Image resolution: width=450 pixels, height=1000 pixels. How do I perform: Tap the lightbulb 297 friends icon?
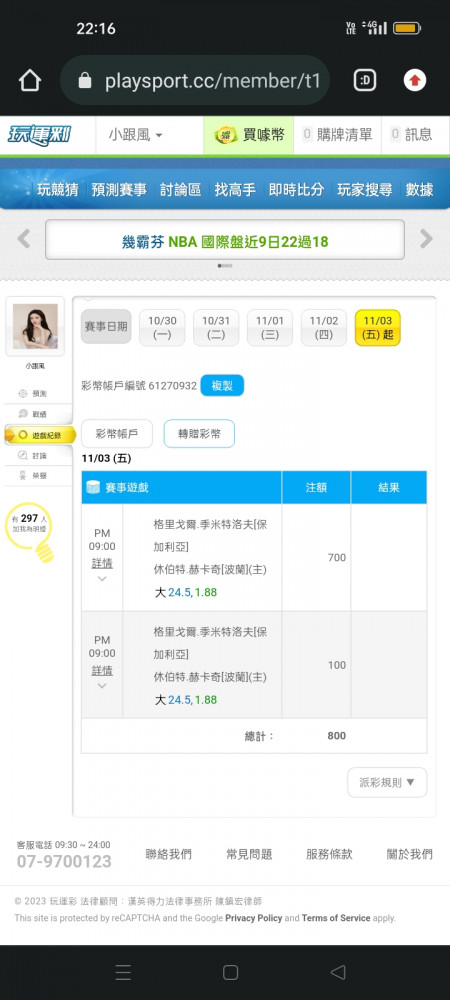click(29, 531)
